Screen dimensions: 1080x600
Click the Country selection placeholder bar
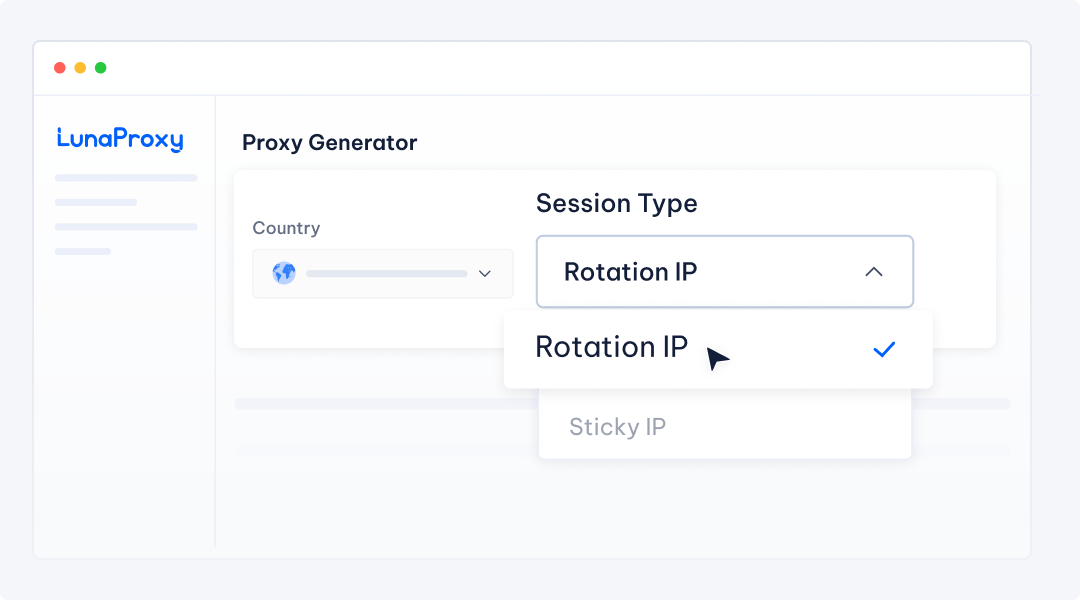[386, 273]
